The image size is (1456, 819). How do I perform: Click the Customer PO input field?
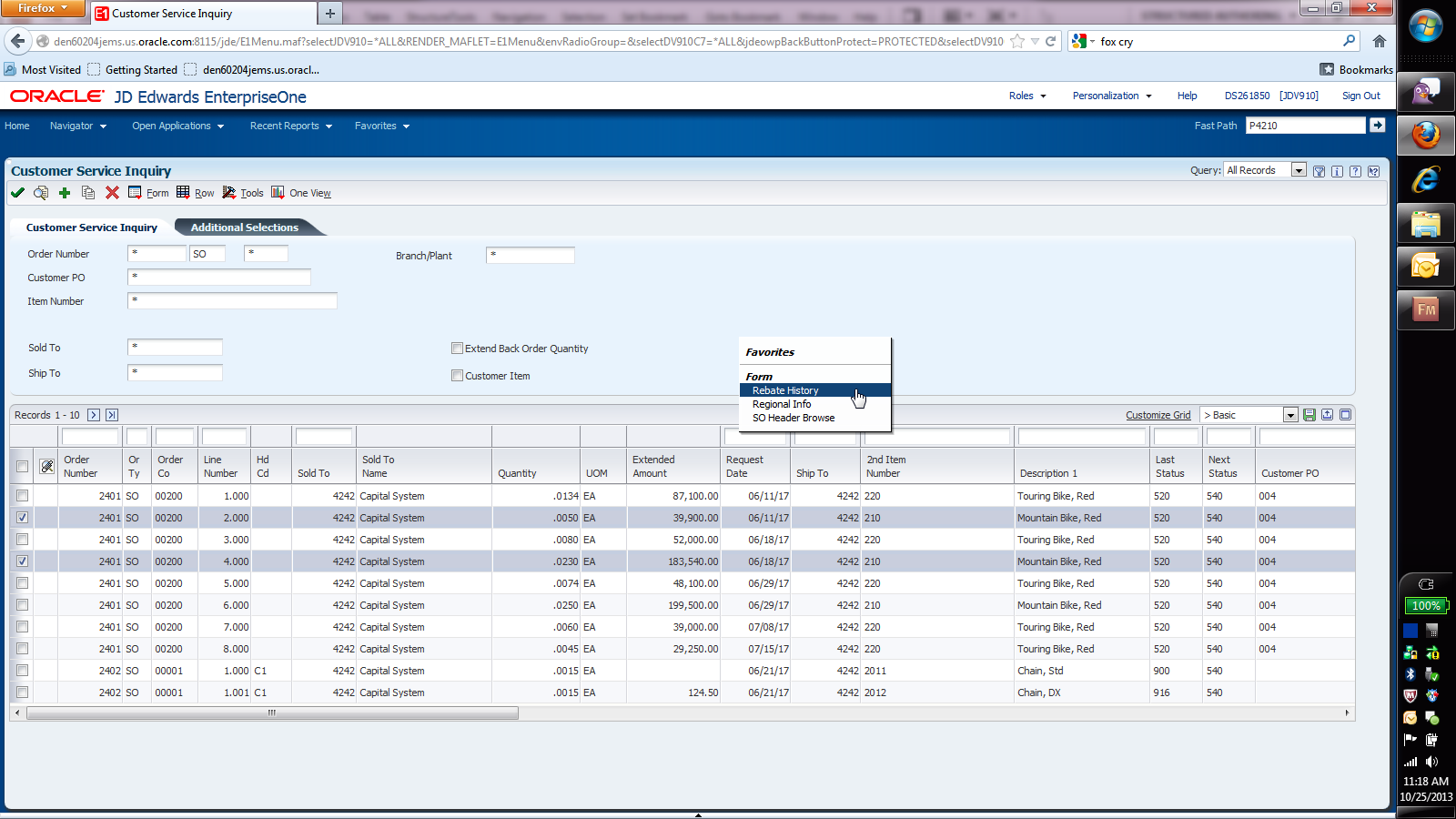[219, 277]
